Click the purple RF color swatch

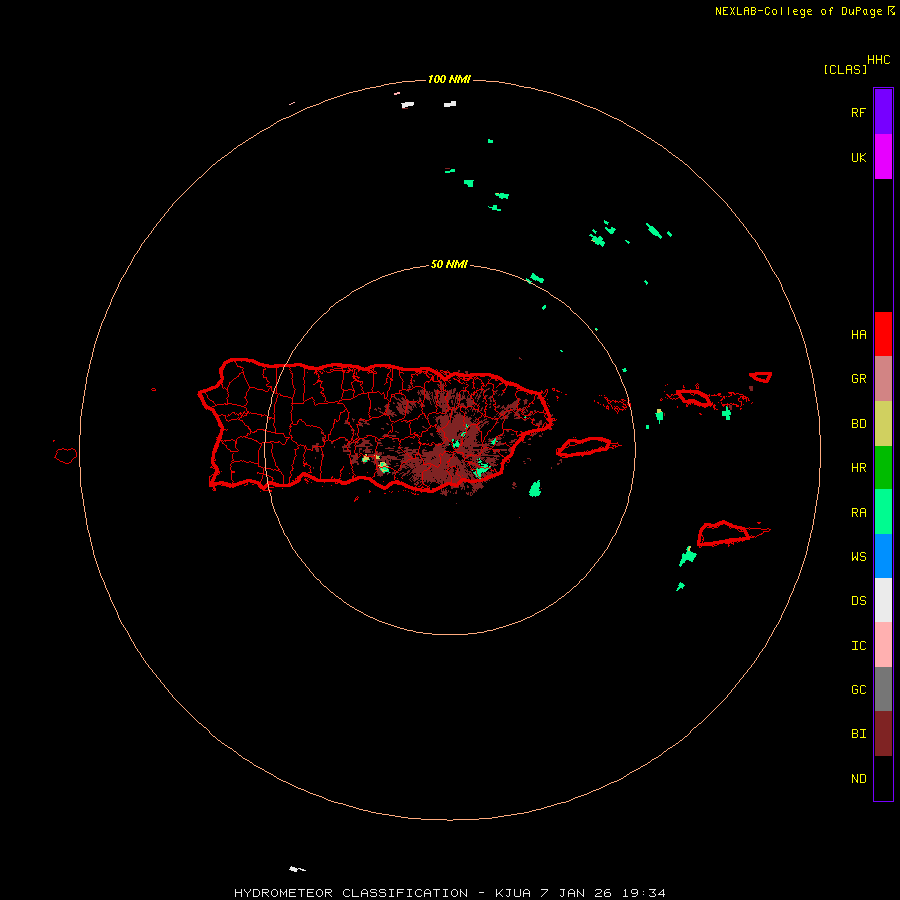click(883, 112)
